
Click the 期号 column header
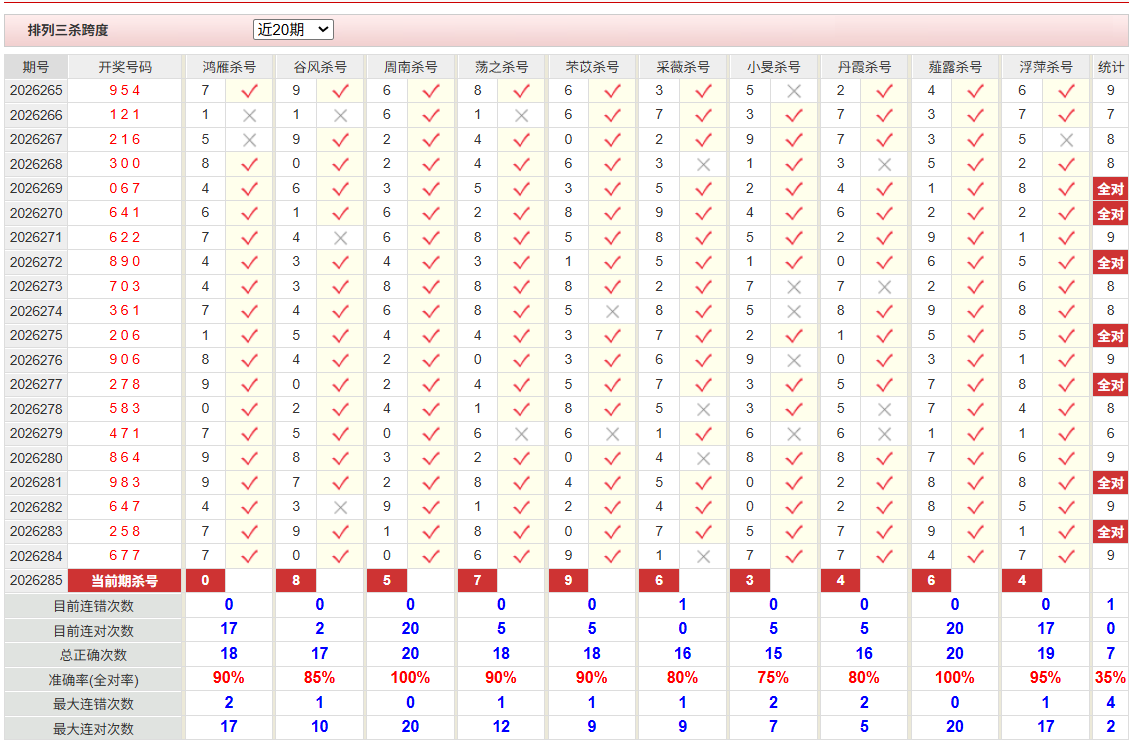(36, 67)
